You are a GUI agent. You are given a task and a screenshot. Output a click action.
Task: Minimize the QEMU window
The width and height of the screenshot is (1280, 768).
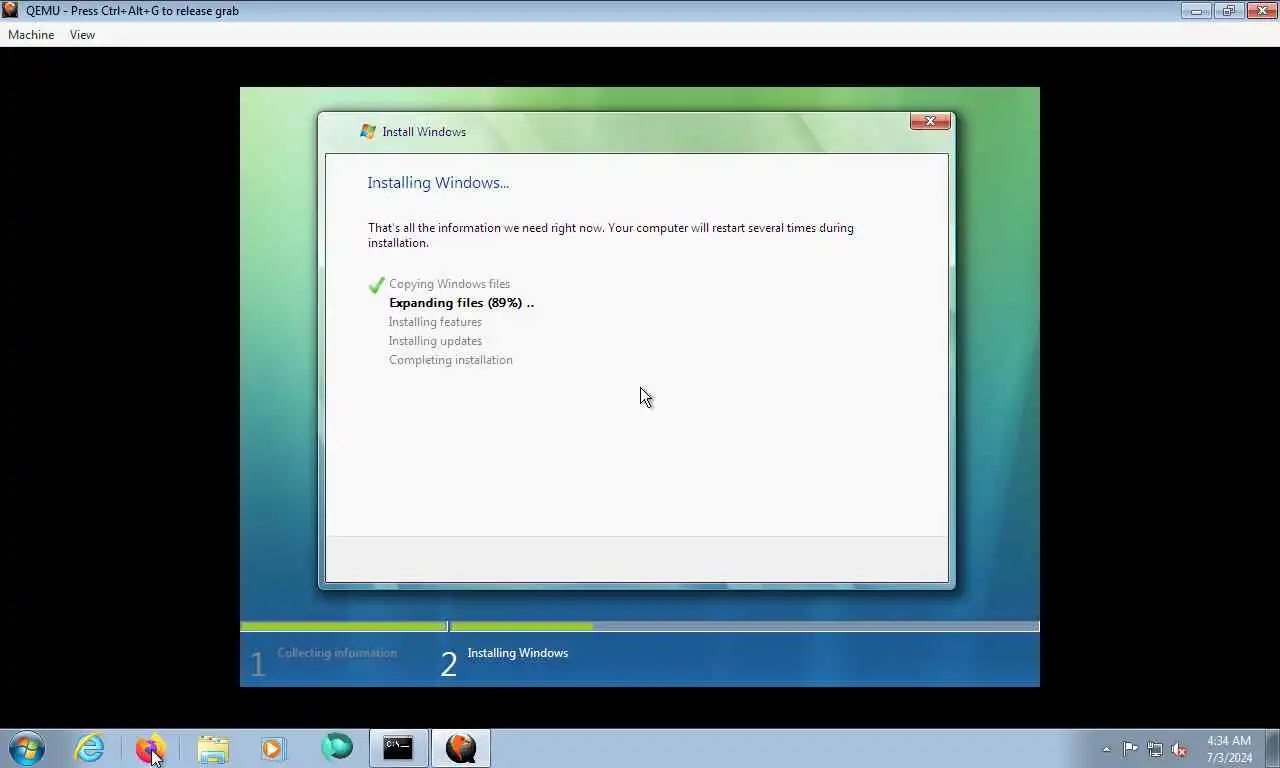[x=1195, y=11]
